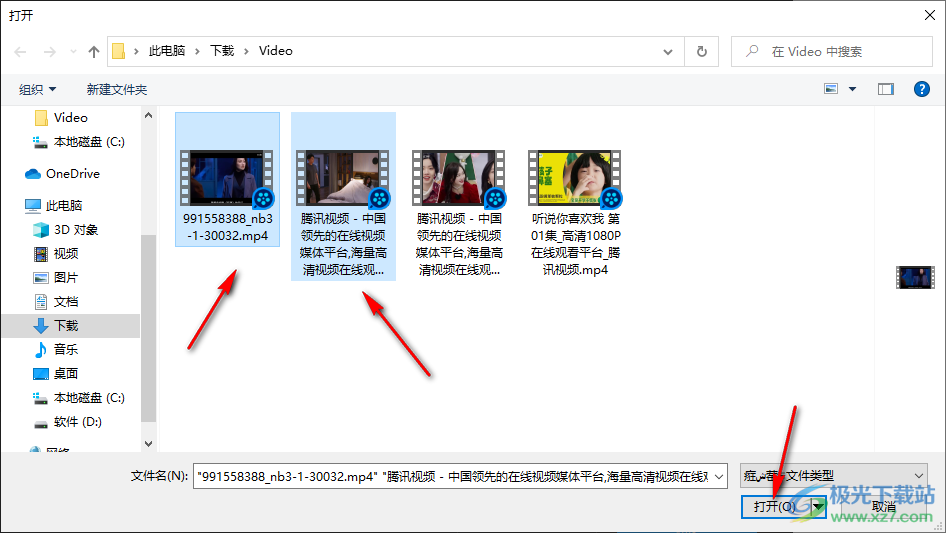This screenshot has height=533, width=946.
Task: Open the file type filter dropdown
Action: point(833,476)
